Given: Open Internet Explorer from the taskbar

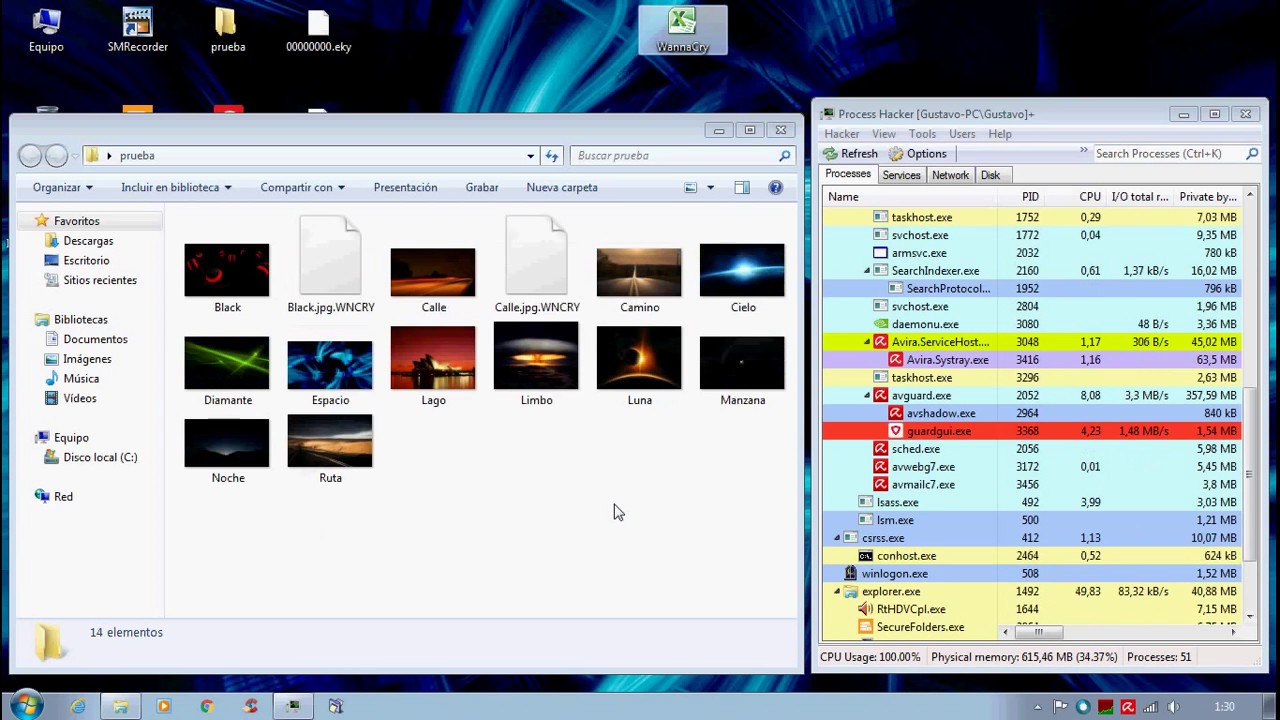Looking at the screenshot, I should point(78,706).
